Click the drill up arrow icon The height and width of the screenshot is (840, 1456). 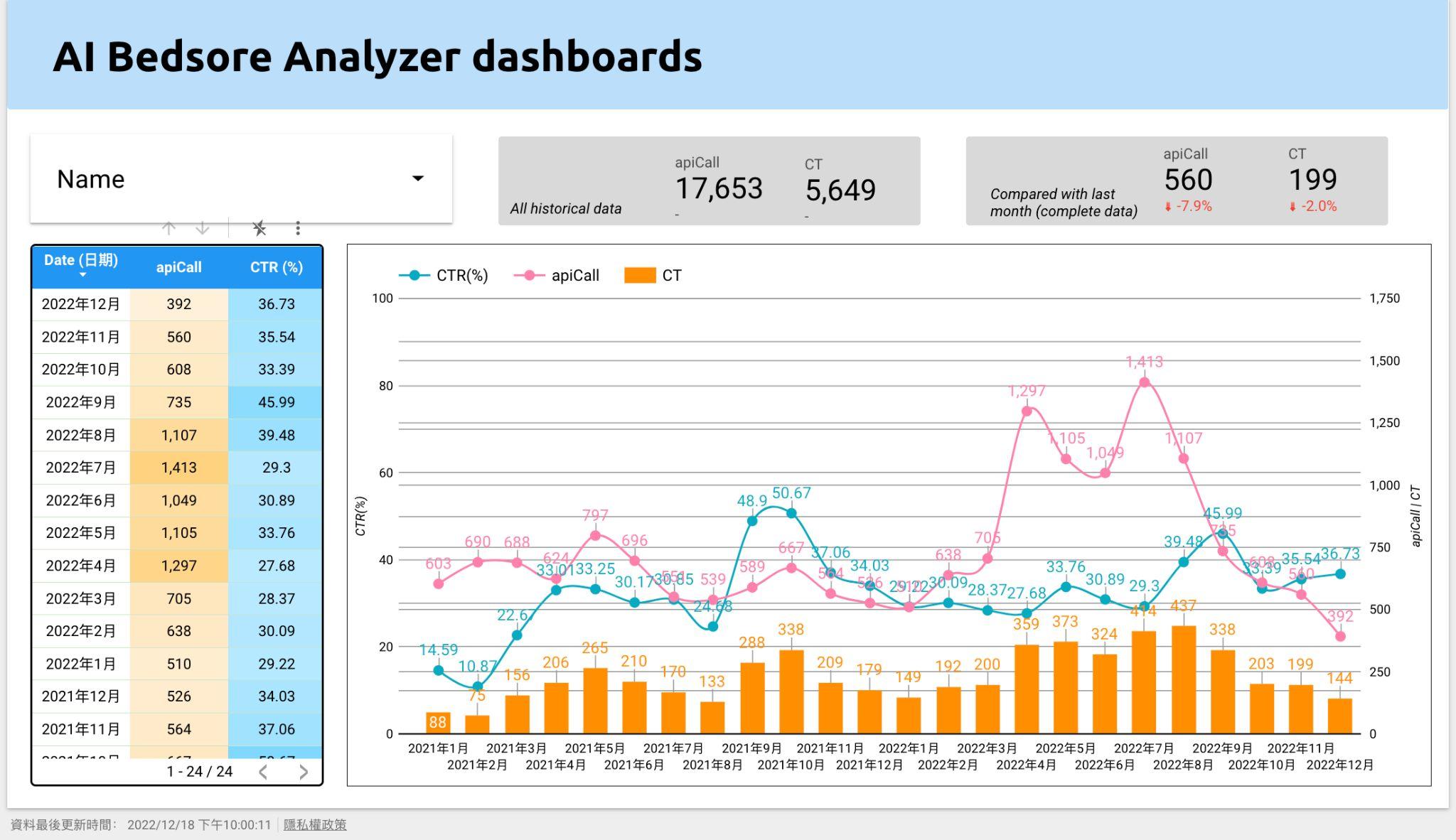[168, 228]
